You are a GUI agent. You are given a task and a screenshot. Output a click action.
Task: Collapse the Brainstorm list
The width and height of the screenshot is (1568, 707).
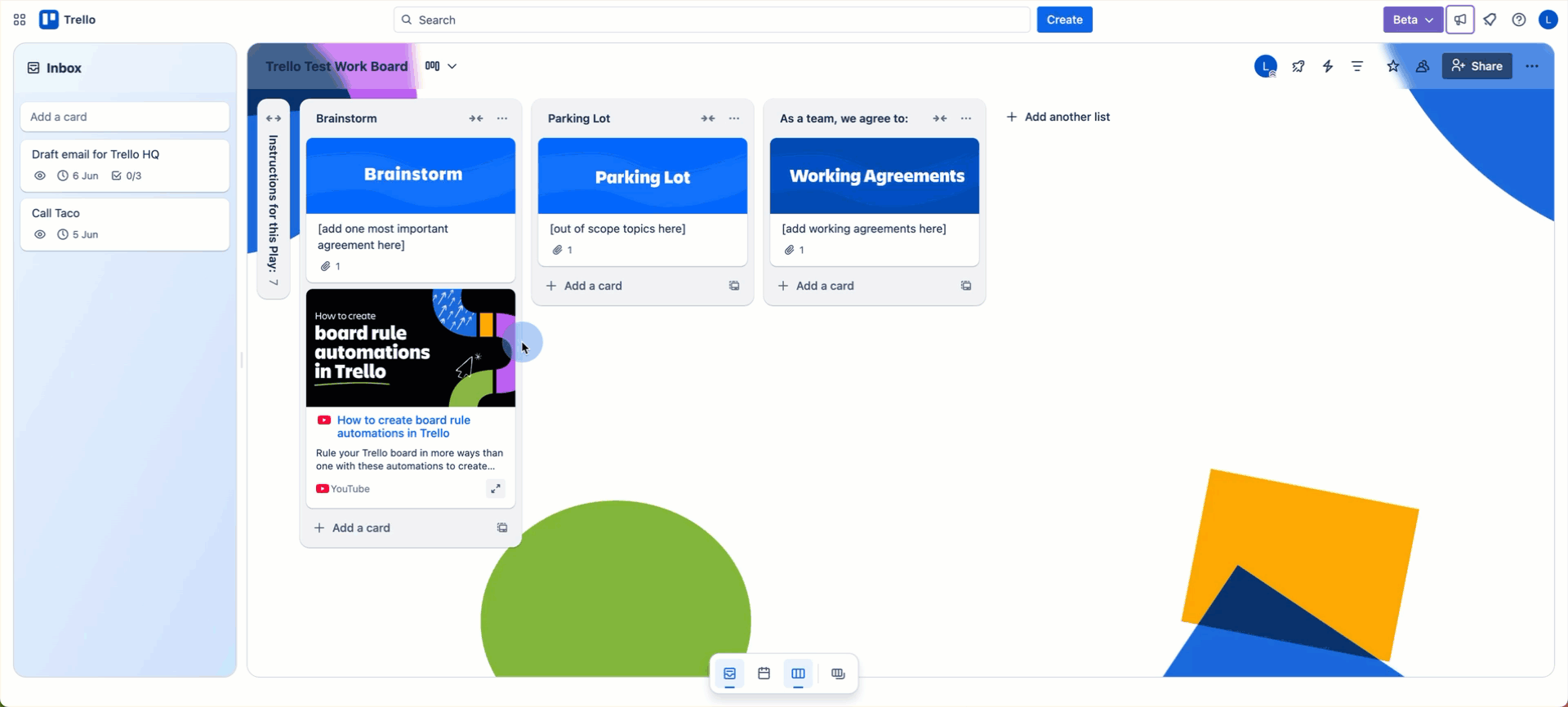point(476,118)
